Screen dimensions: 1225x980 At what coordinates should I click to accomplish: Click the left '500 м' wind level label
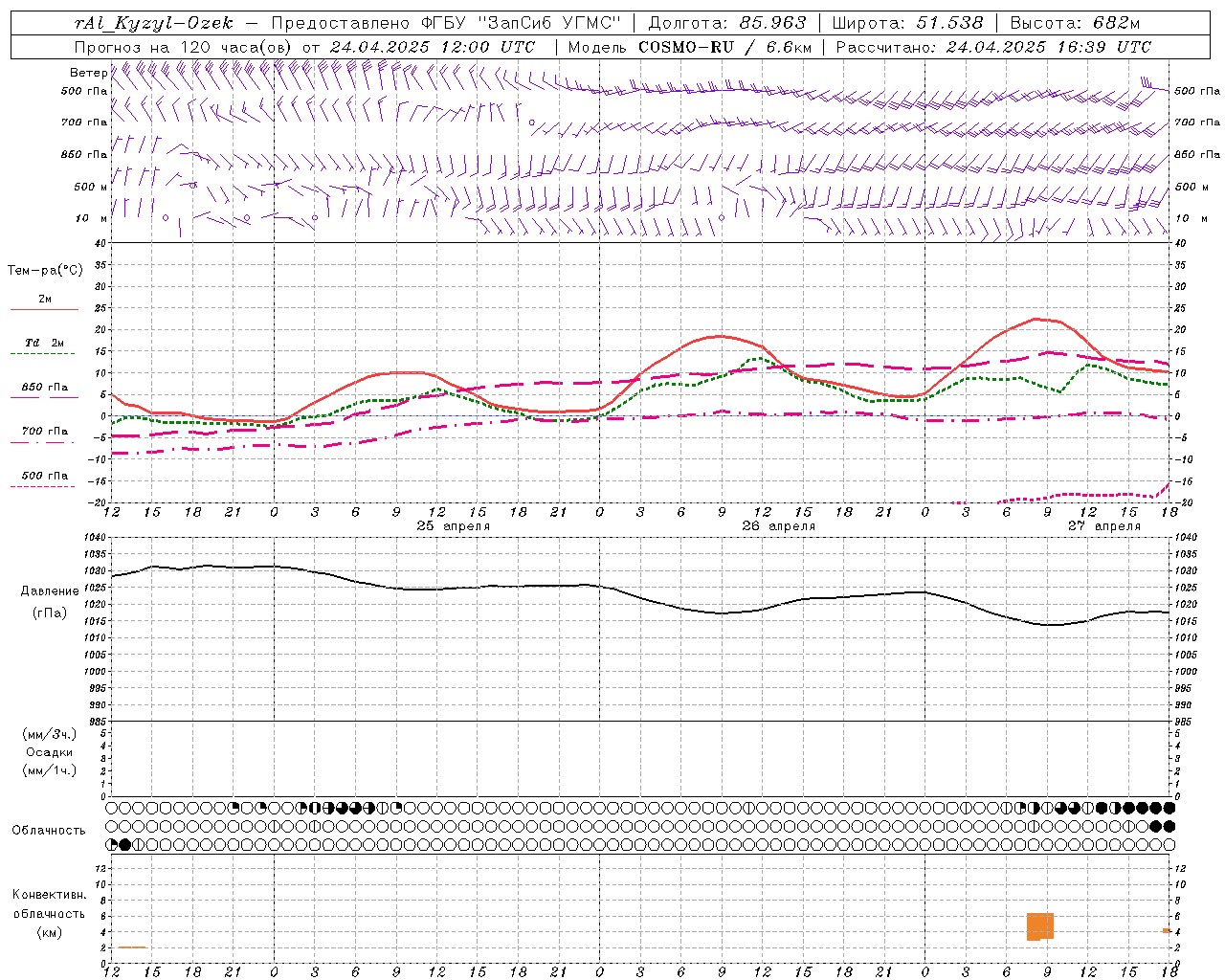tap(91, 187)
